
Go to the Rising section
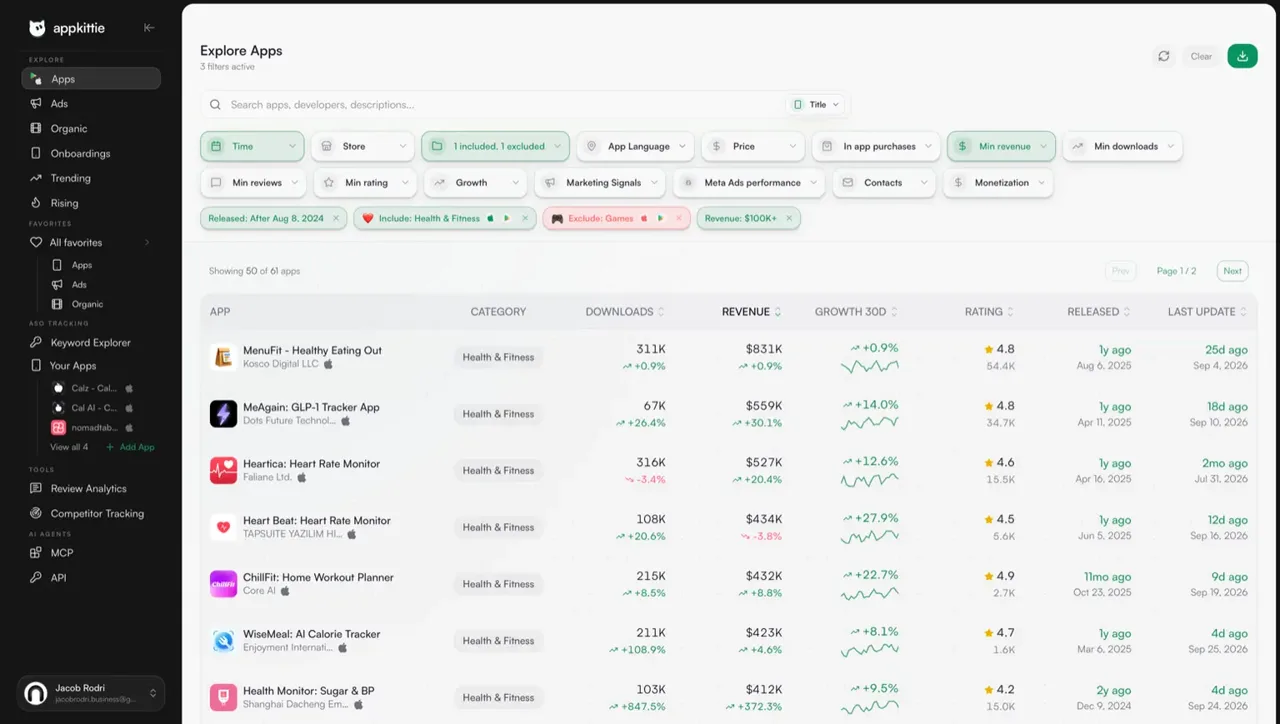[x=91, y=203]
